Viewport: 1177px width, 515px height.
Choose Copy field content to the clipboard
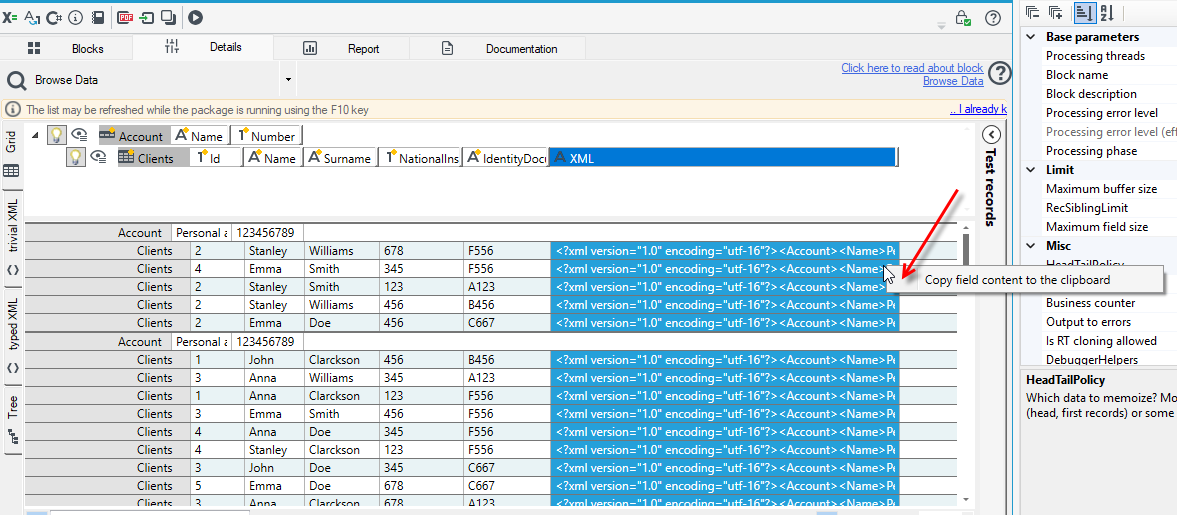click(x=1026, y=279)
